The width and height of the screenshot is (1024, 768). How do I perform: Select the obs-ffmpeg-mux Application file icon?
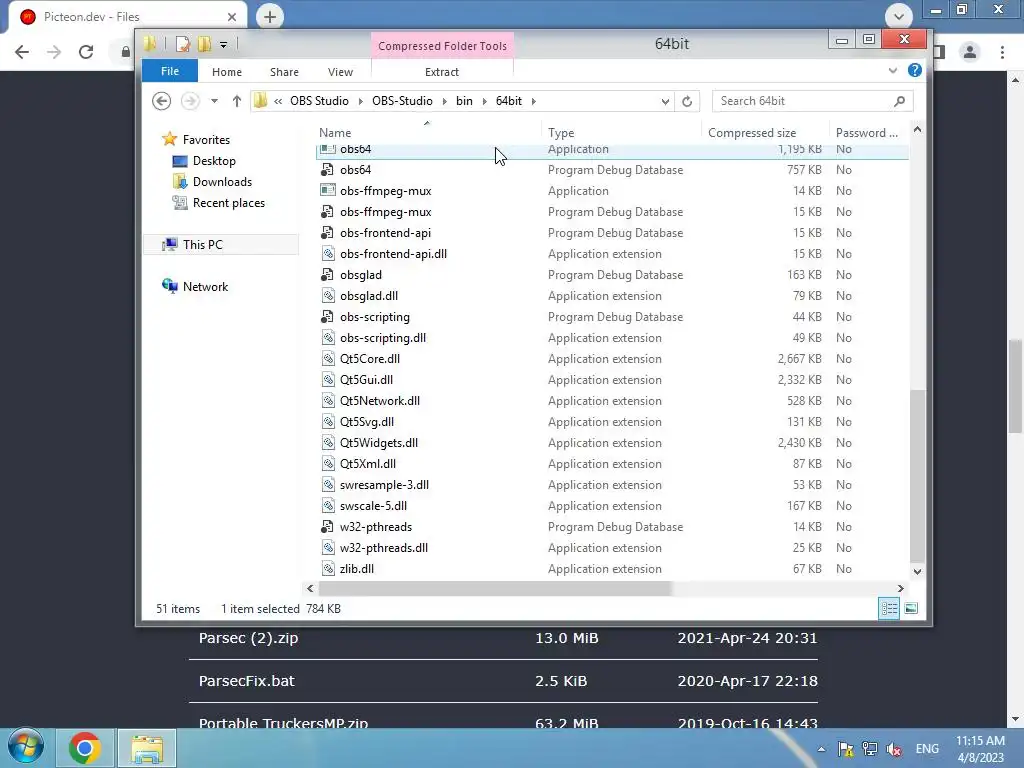pyautogui.click(x=328, y=191)
